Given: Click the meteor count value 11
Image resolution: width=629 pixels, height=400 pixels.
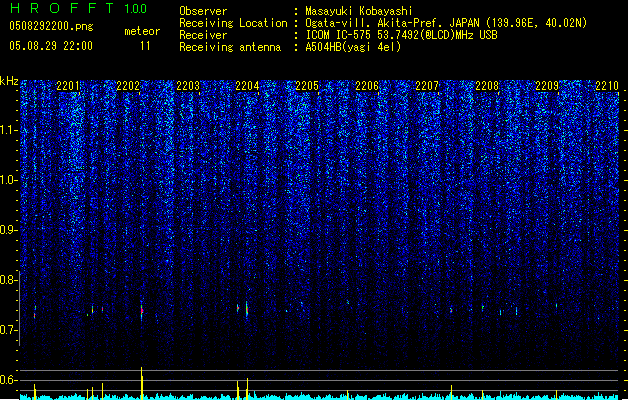Looking at the screenshot, I should 145,46.
